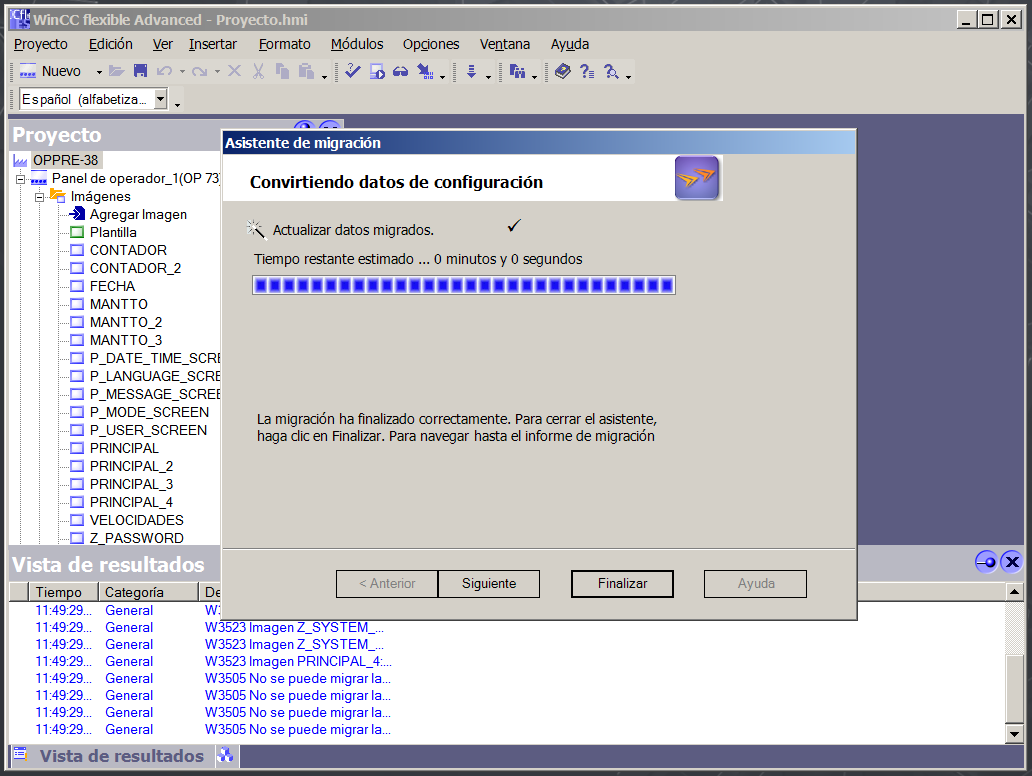Click the Anterior button in the wizard
1032x776 pixels.
(387, 584)
